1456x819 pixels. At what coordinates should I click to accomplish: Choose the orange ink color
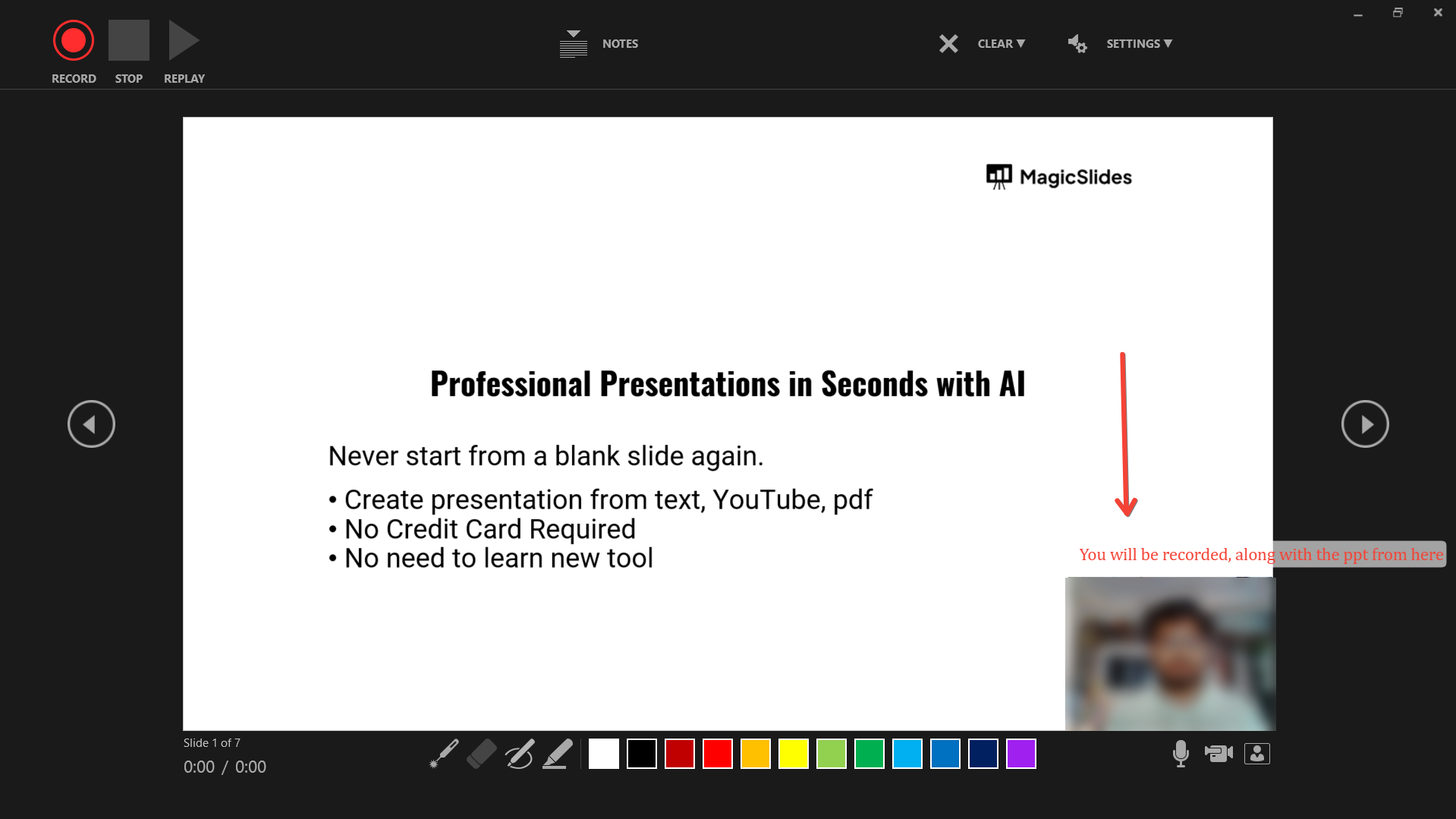point(756,754)
